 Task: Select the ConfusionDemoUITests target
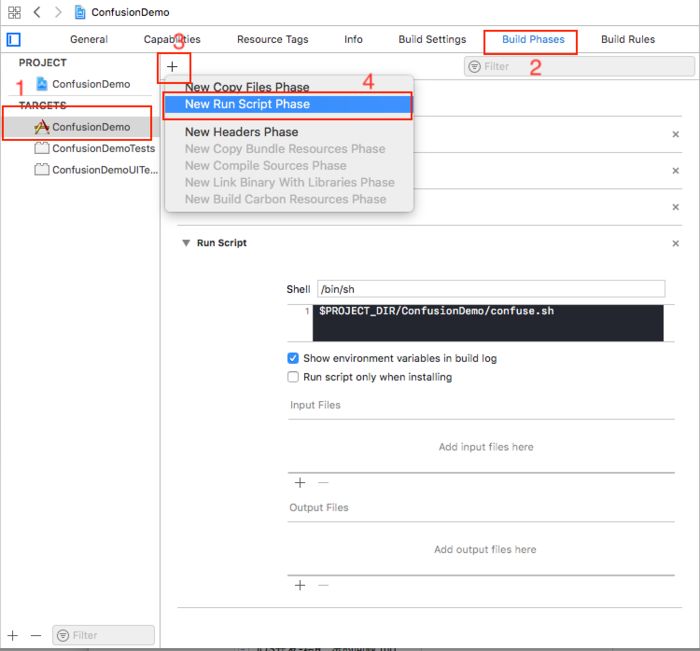point(105,170)
